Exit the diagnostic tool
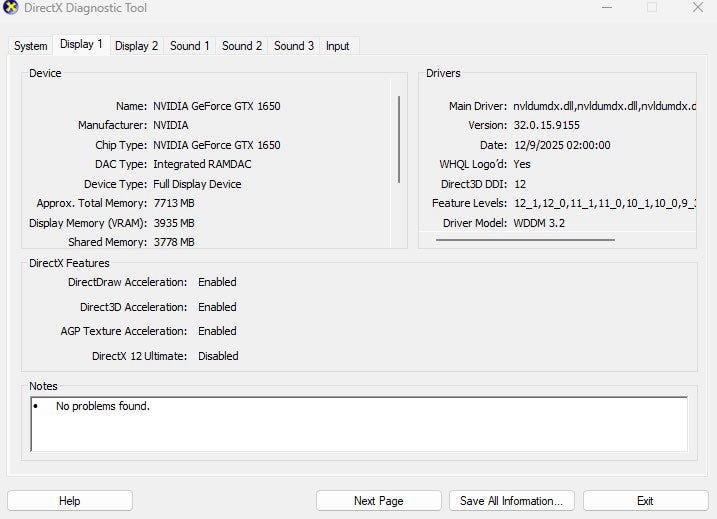The width and height of the screenshot is (717, 519). coord(645,501)
